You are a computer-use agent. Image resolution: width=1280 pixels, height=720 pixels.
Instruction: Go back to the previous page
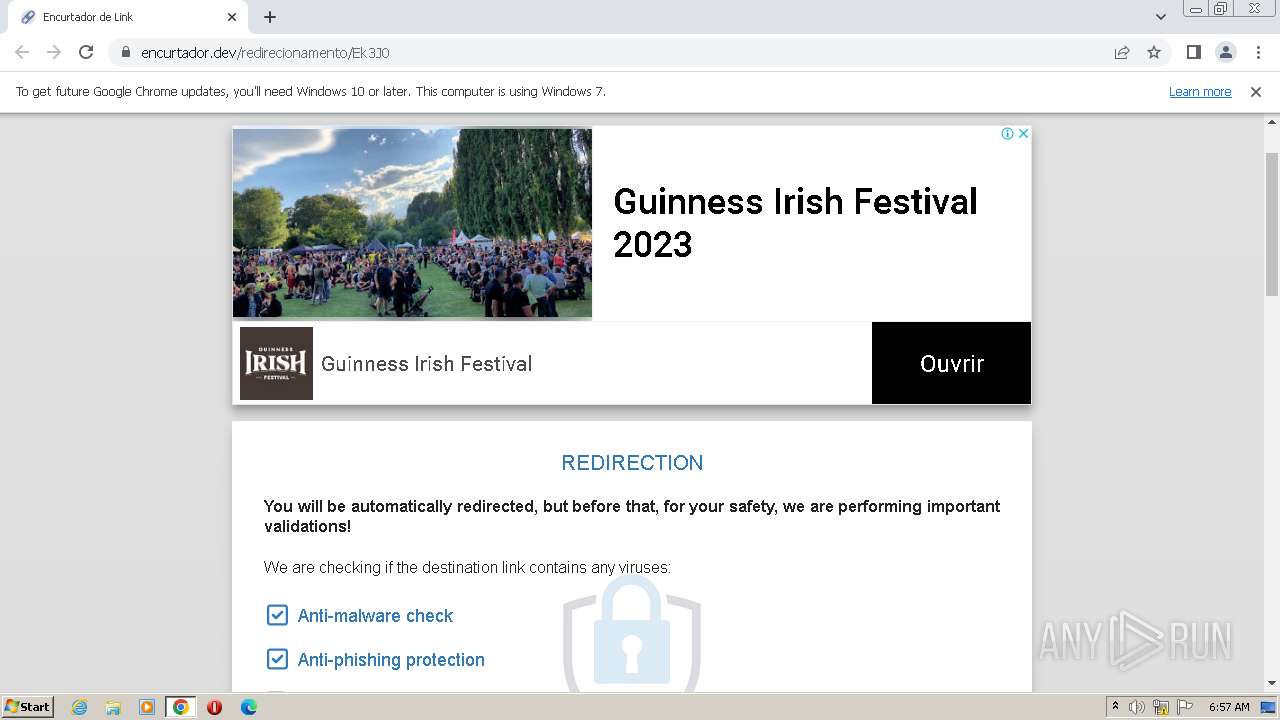point(22,52)
